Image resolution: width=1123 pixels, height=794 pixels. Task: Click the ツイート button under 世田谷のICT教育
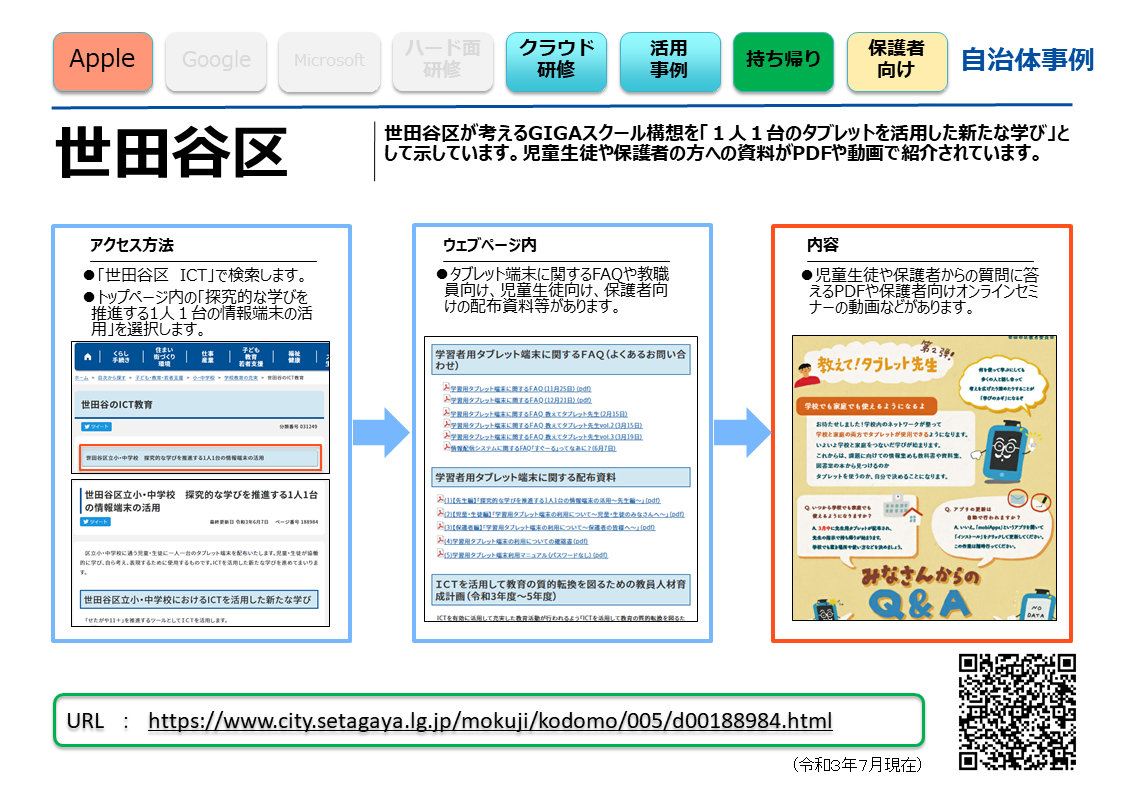pyautogui.click(x=96, y=427)
